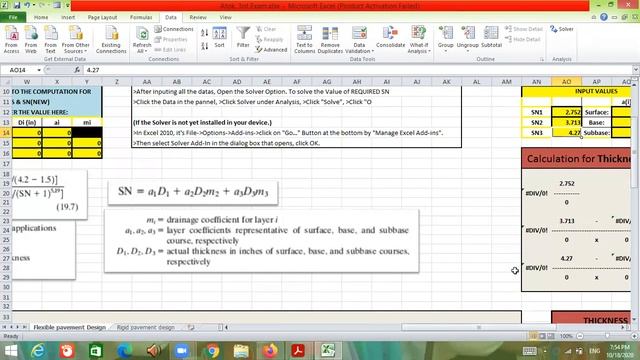Toggle the Filter funnel
640x360 pixels.
[243, 37]
